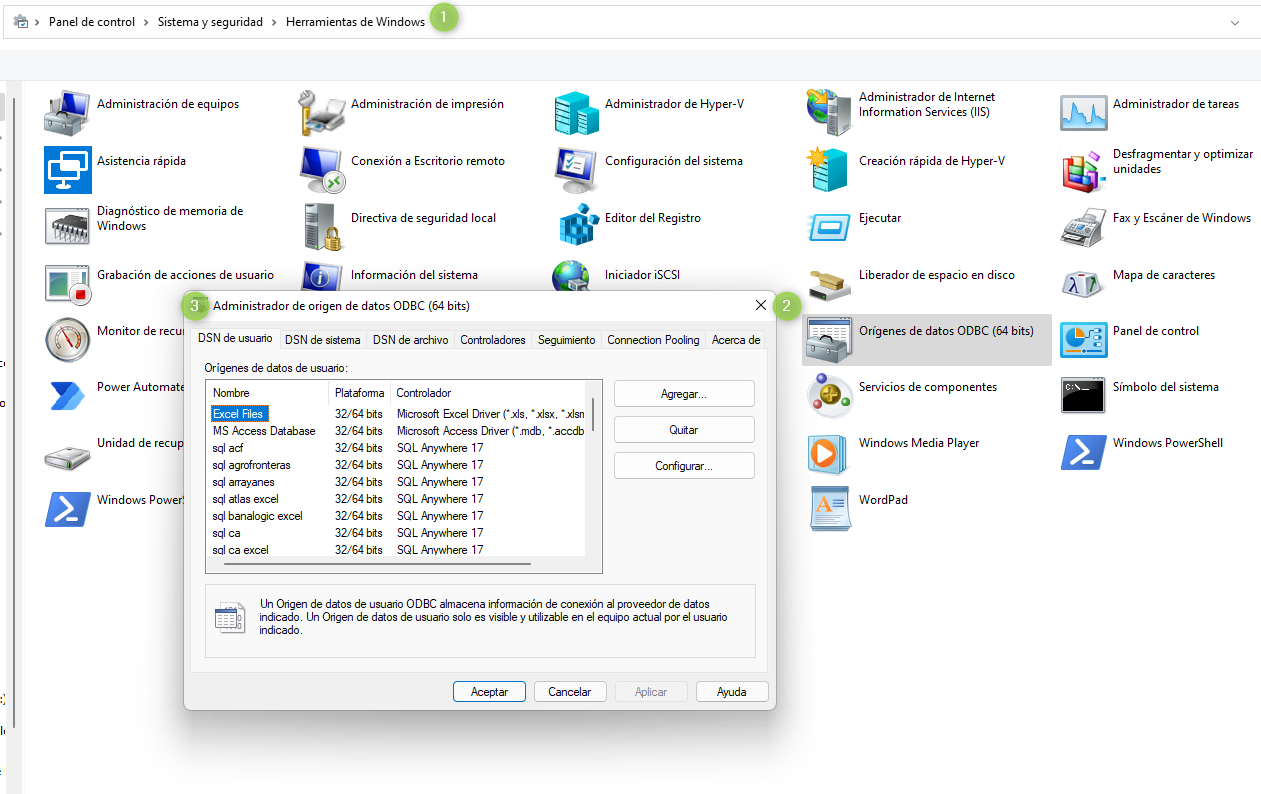The image size is (1261, 794).
Task: Open Administrador de Hyper-V icon
Action: (577, 113)
